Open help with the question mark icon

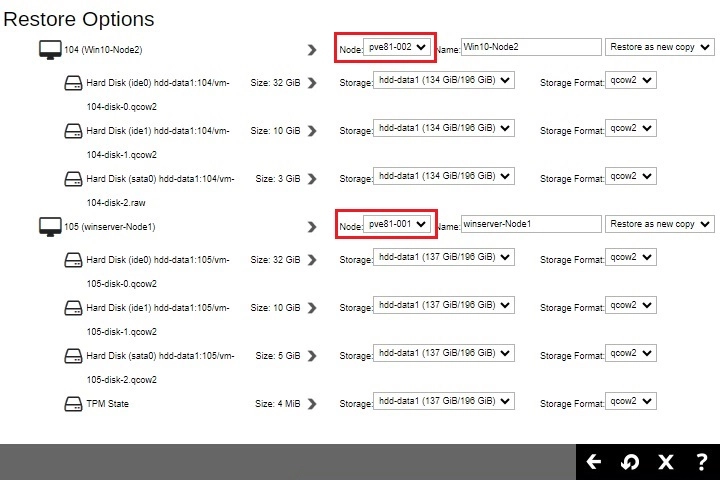pyautogui.click(x=701, y=462)
